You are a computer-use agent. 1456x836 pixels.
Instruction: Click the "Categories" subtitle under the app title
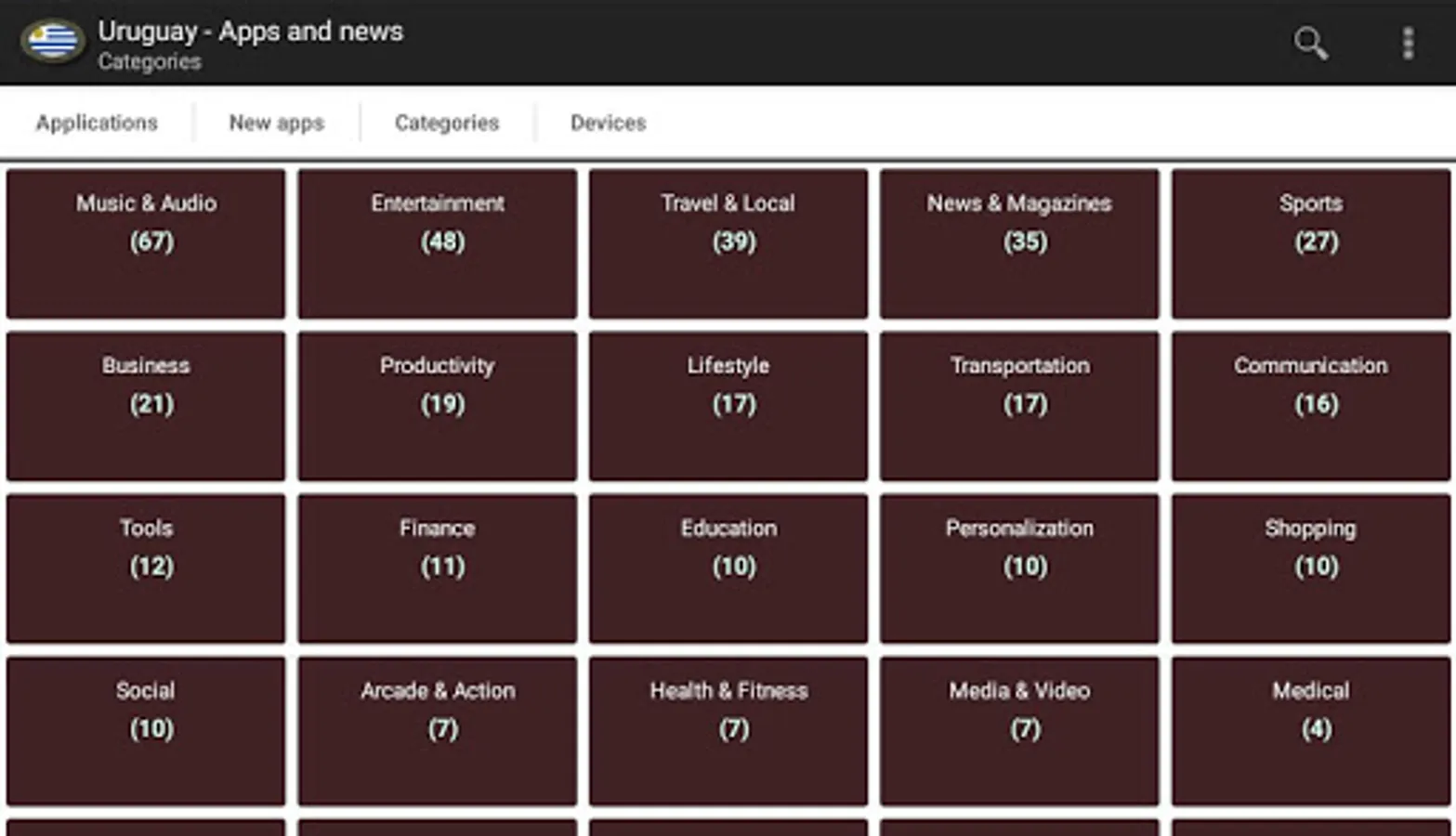150,62
